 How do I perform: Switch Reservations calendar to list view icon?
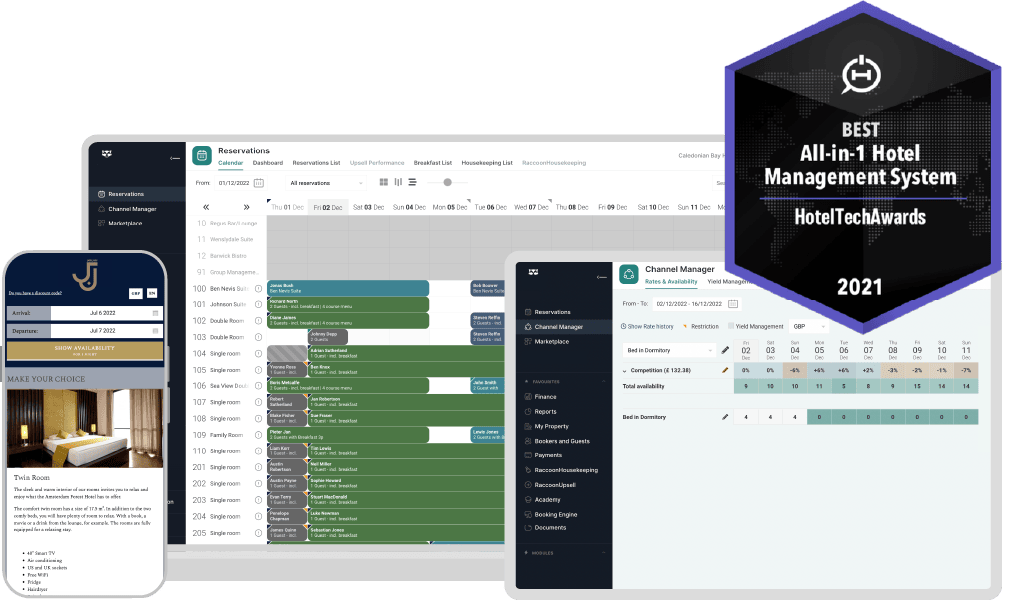(x=412, y=182)
